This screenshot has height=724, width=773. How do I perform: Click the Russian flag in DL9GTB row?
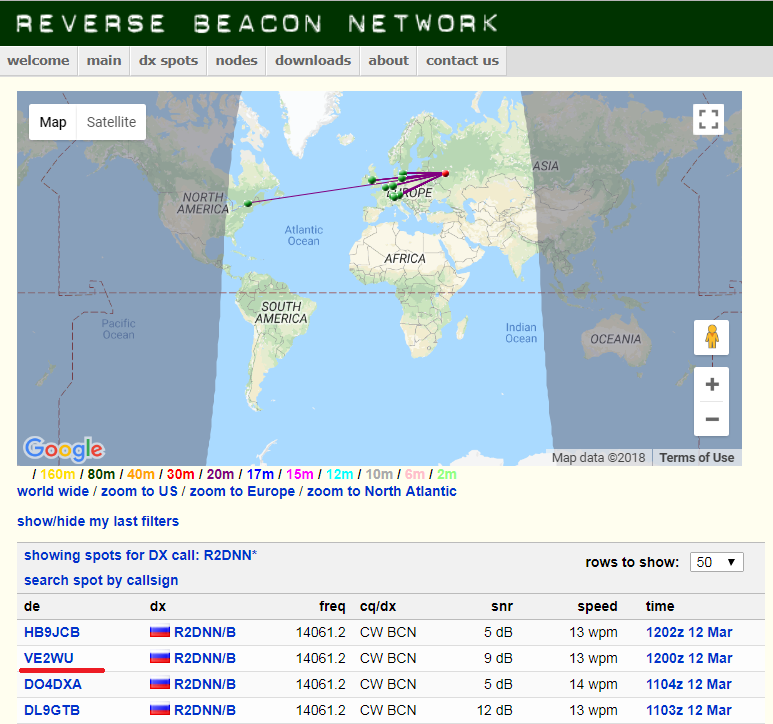pyautogui.click(x=160, y=710)
